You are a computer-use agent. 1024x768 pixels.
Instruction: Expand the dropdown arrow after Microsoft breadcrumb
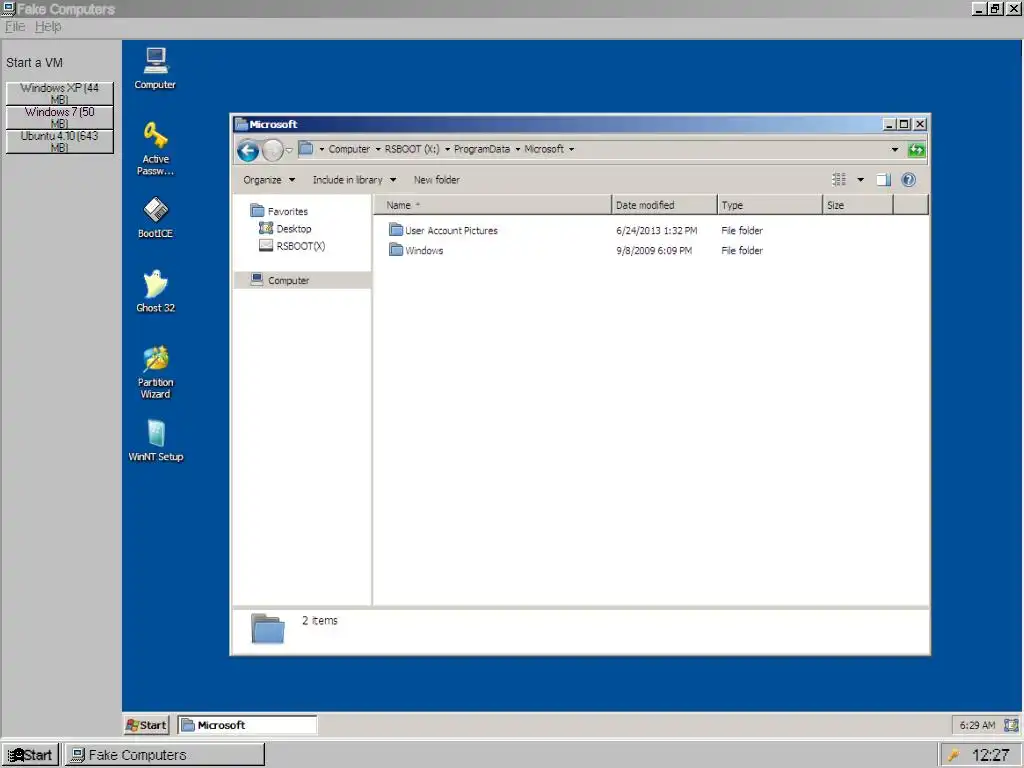coord(571,150)
